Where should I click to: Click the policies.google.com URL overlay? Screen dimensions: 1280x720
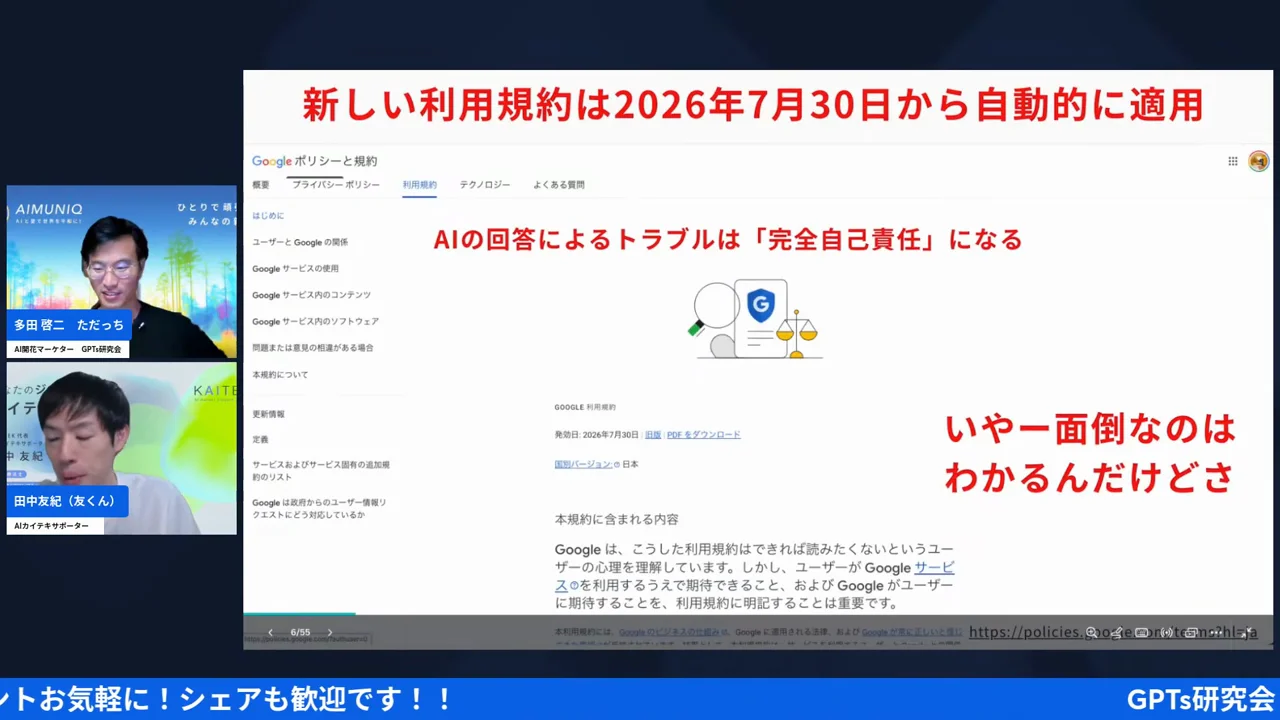1113,632
